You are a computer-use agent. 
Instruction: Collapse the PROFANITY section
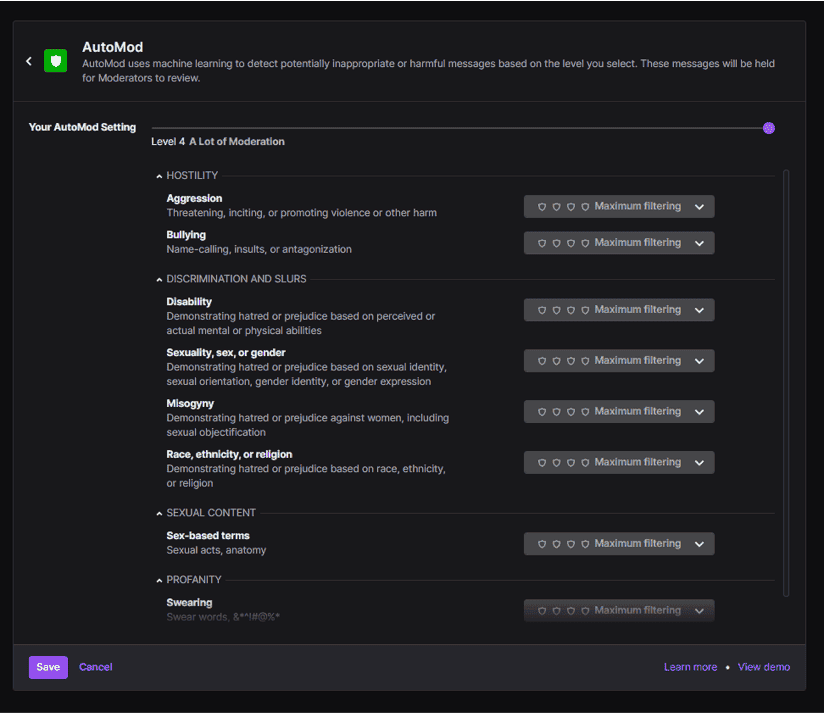coord(158,579)
